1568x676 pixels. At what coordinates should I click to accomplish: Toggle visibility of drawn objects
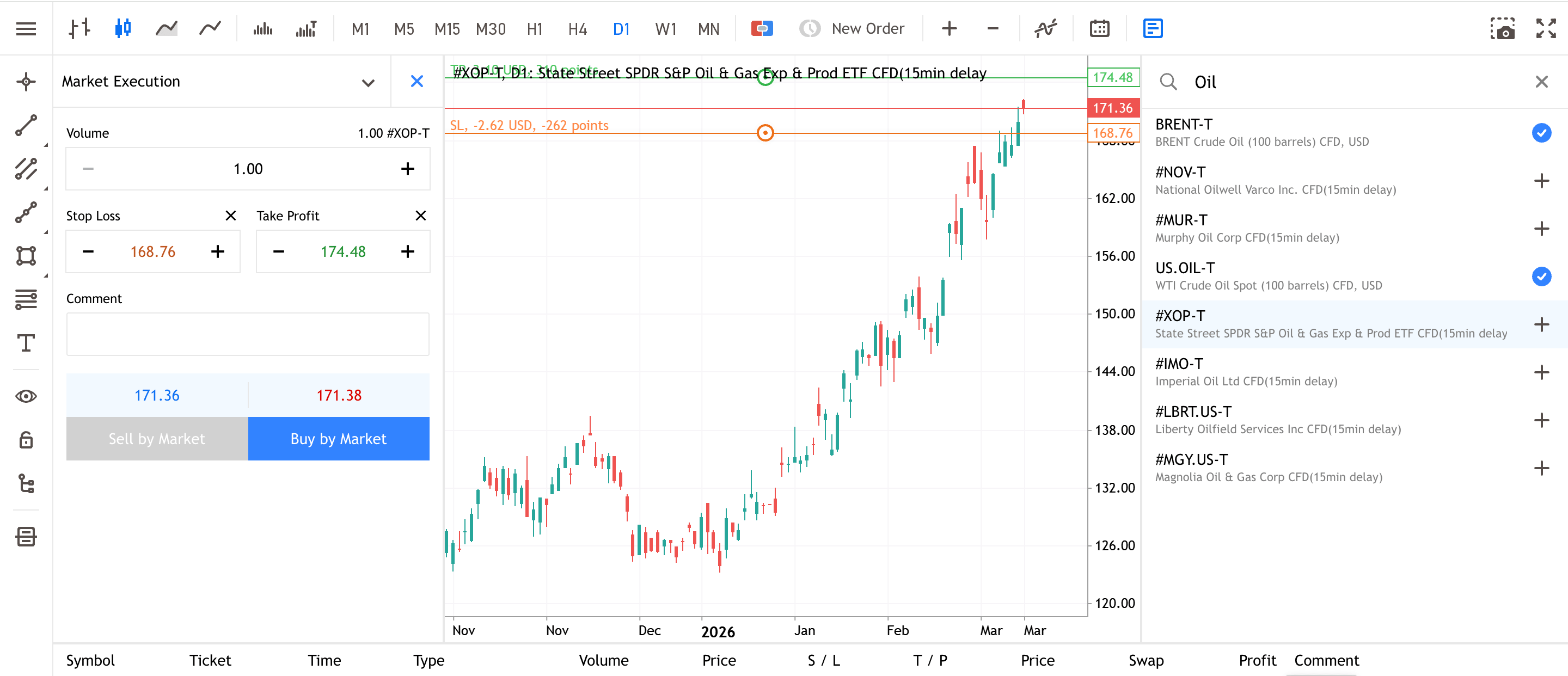tap(26, 397)
